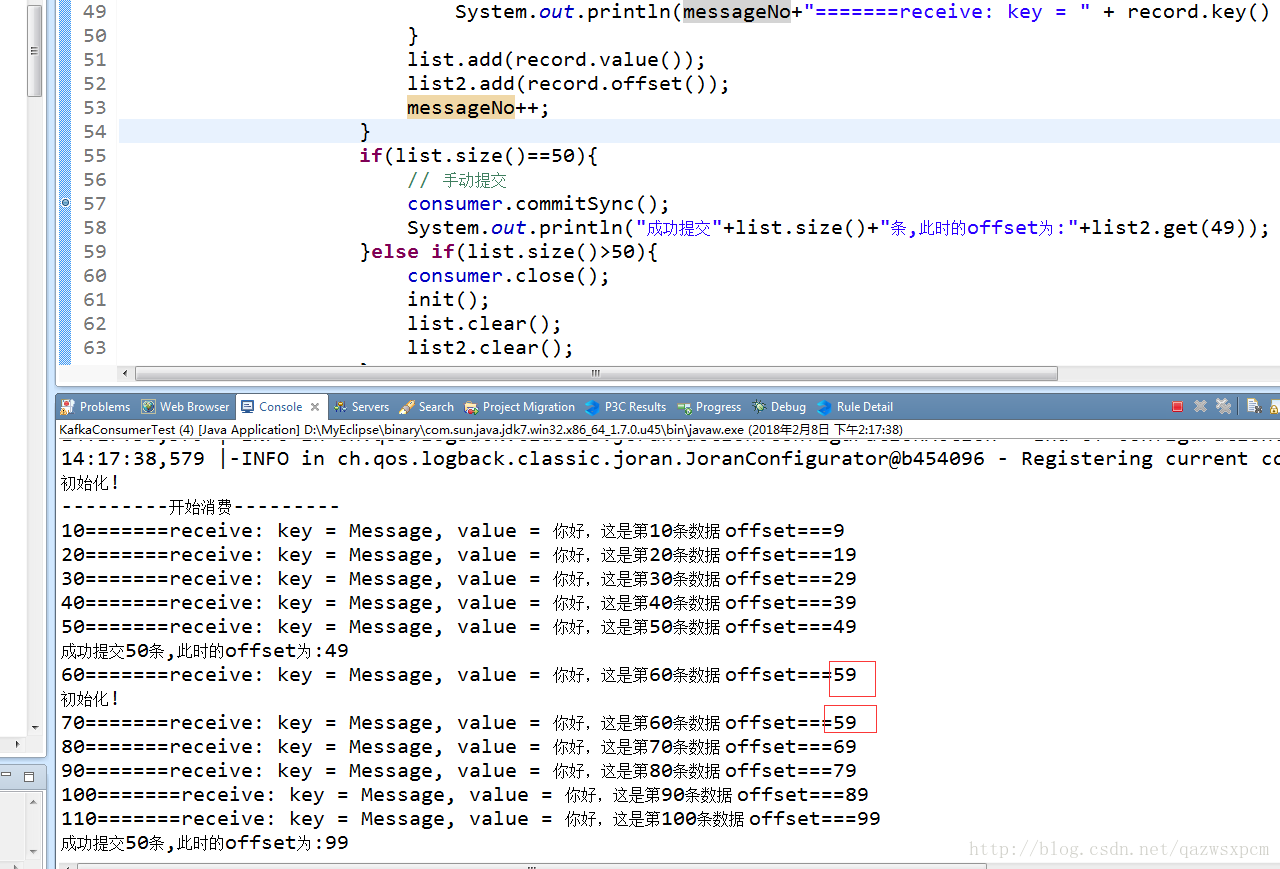This screenshot has width=1280, height=869.
Task: Click console line starting '30=======receive'
Action: point(459,579)
